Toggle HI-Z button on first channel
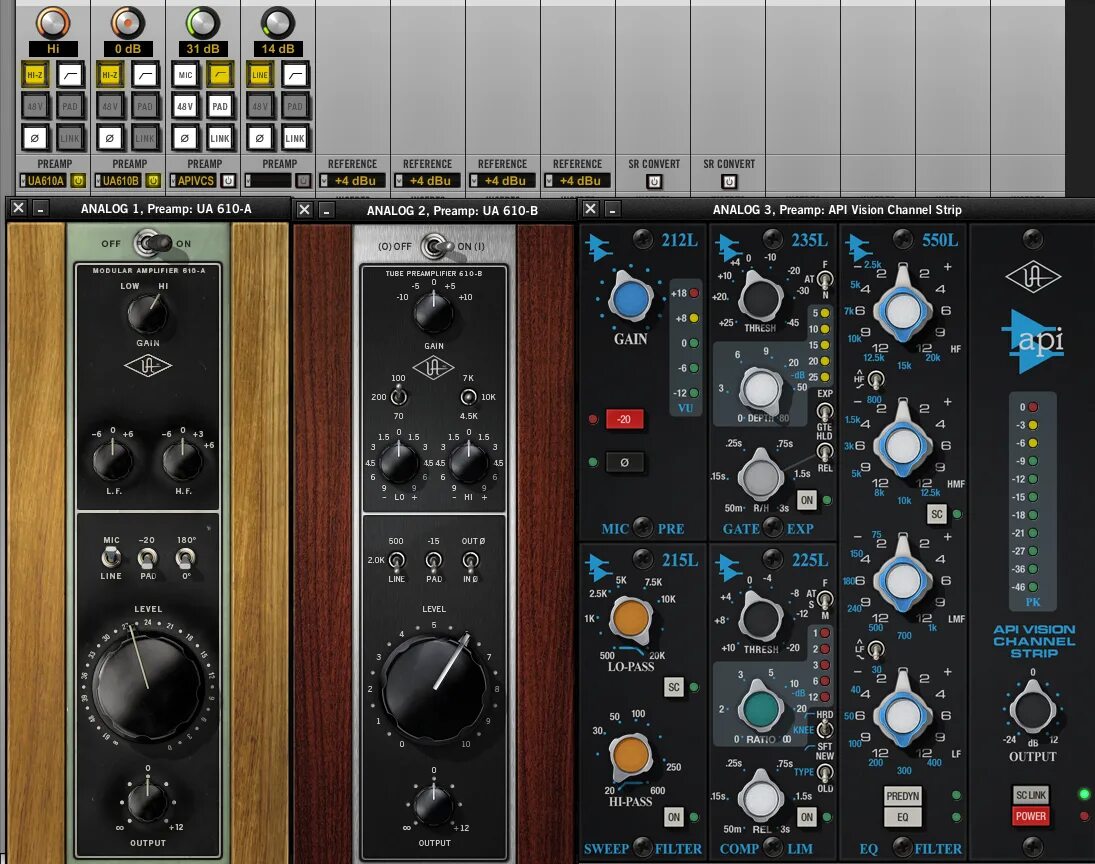Viewport: 1095px width, 864px height. (34, 75)
